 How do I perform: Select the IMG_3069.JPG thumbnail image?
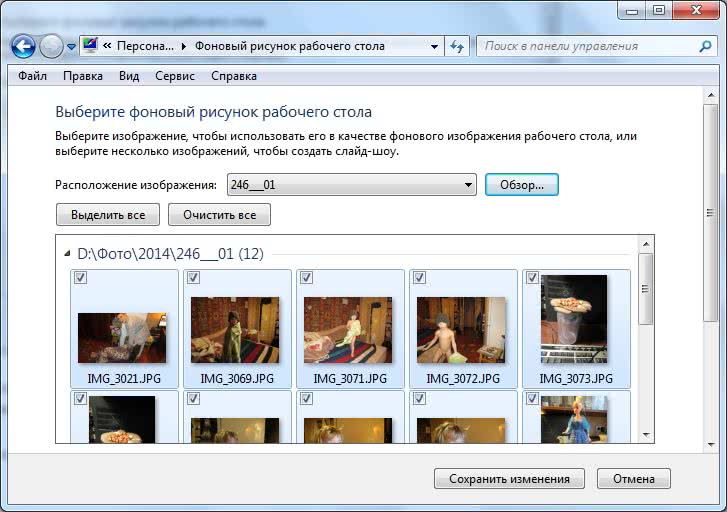(235, 330)
